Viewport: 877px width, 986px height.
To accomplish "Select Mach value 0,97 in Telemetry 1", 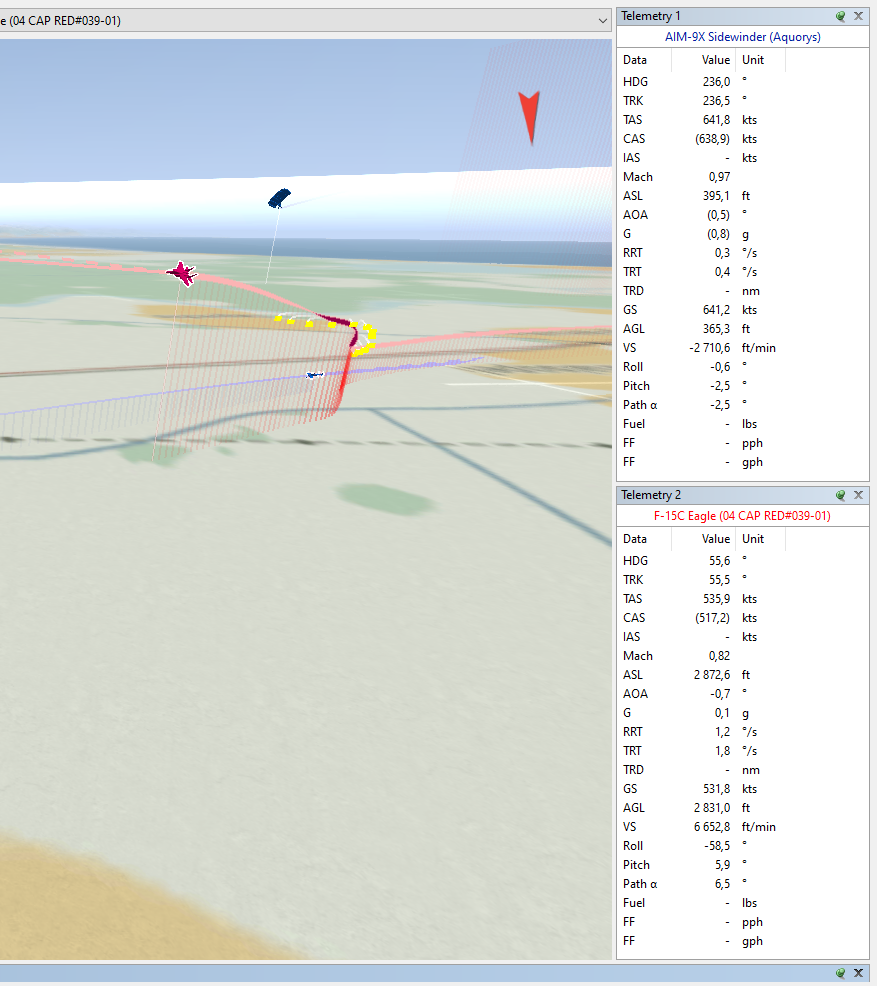I will (x=719, y=177).
